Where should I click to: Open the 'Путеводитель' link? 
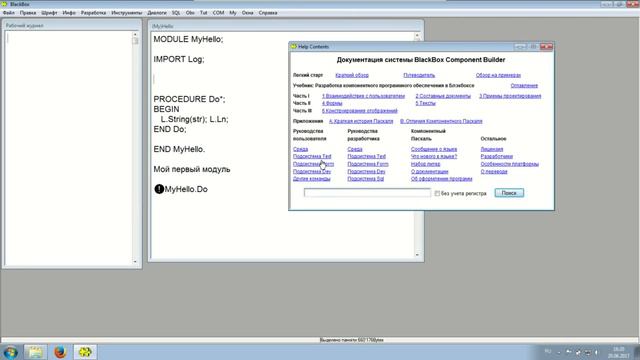(x=419, y=75)
